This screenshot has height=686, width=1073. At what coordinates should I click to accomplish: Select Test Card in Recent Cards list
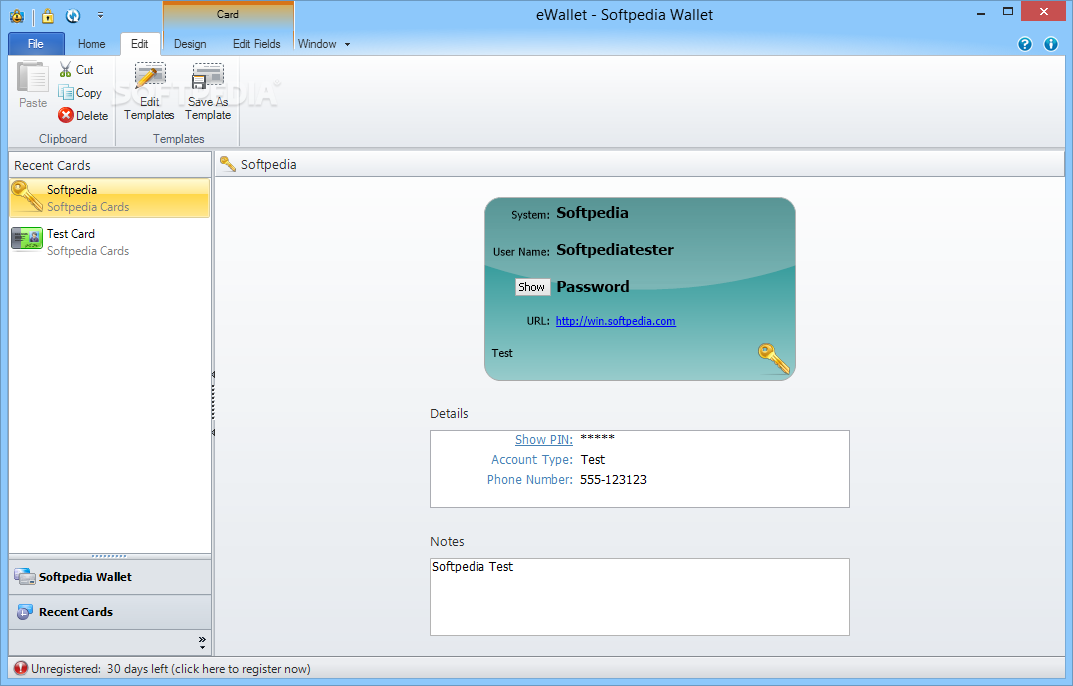pos(109,242)
